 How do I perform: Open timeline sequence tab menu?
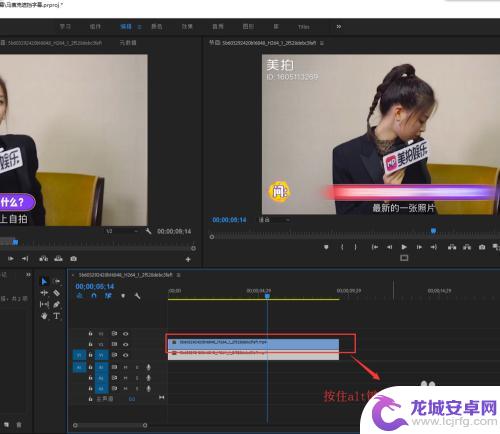pyautogui.click(x=179, y=275)
